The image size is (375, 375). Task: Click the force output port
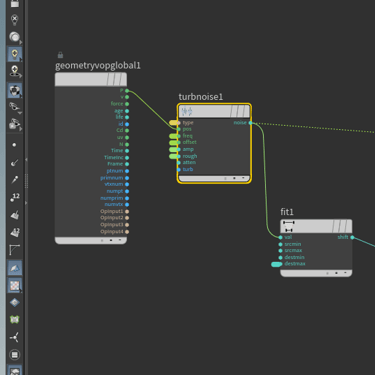127,104
